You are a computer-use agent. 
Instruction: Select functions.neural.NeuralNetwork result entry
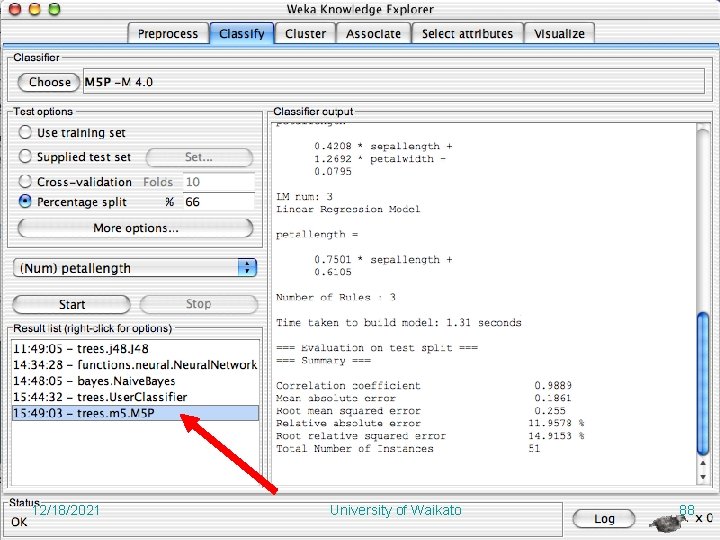(x=135, y=365)
